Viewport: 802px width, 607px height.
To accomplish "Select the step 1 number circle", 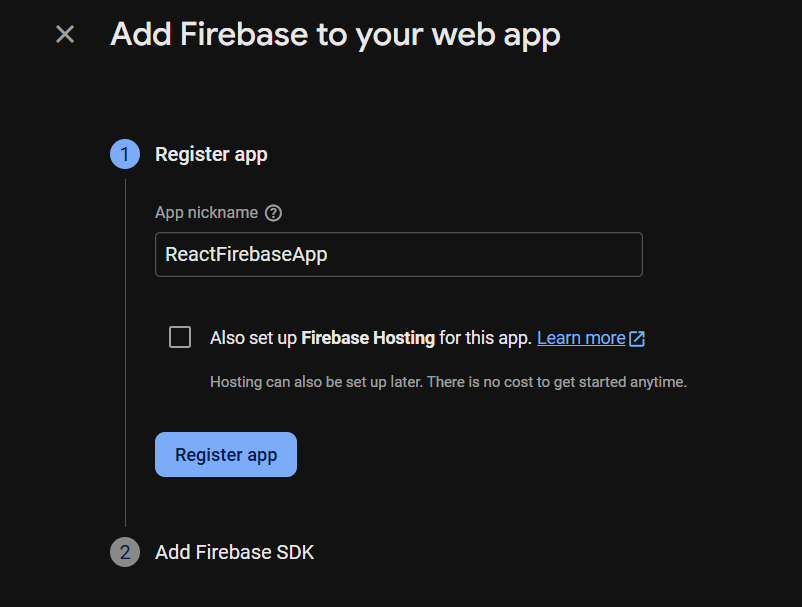I will 125,154.
